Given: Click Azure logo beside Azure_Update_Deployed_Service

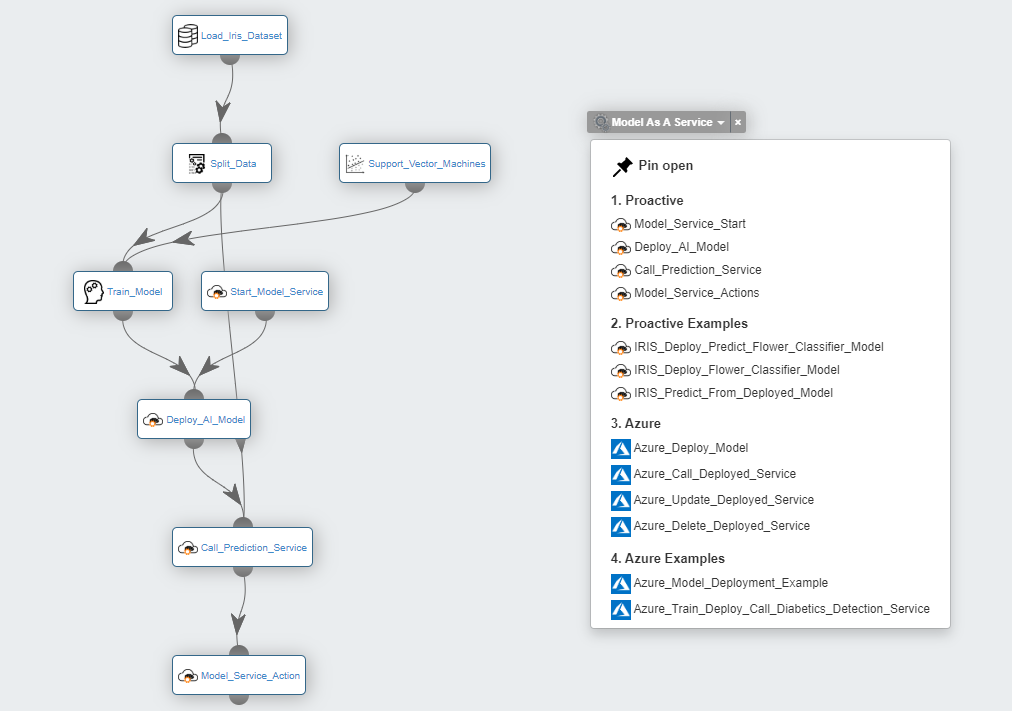Looking at the screenshot, I should click(621, 501).
